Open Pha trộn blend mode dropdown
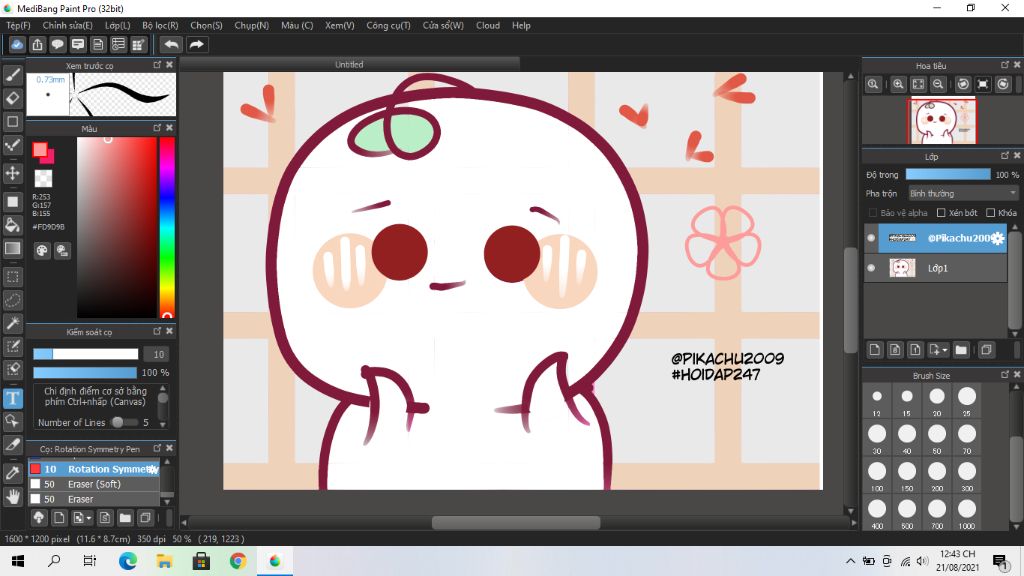Image resolution: width=1024 pixels, height=576 pixels. point(963,193)
